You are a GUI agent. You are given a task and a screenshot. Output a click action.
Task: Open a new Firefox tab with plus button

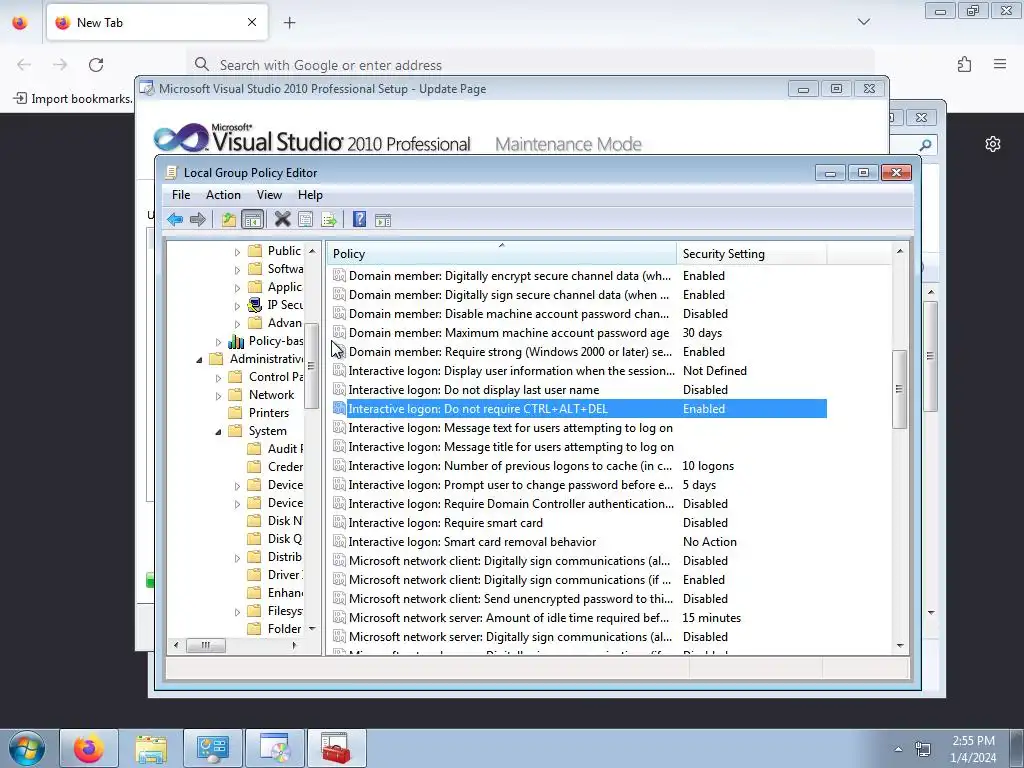click(289, 23)
